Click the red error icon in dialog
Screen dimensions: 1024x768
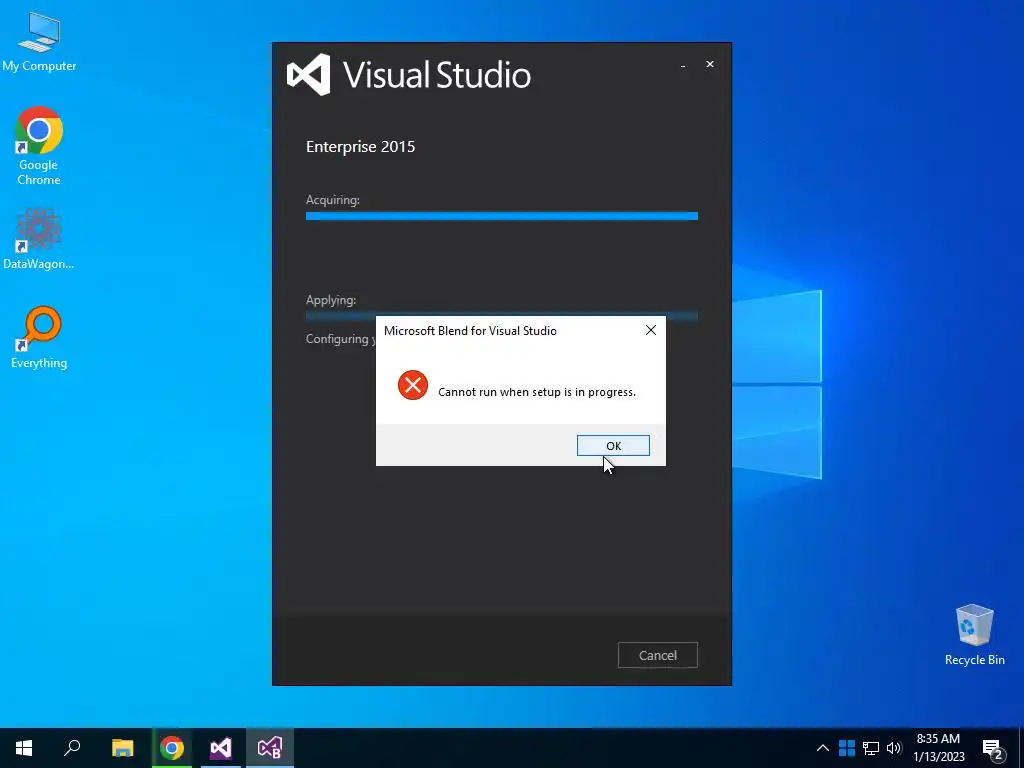point(413,385)
